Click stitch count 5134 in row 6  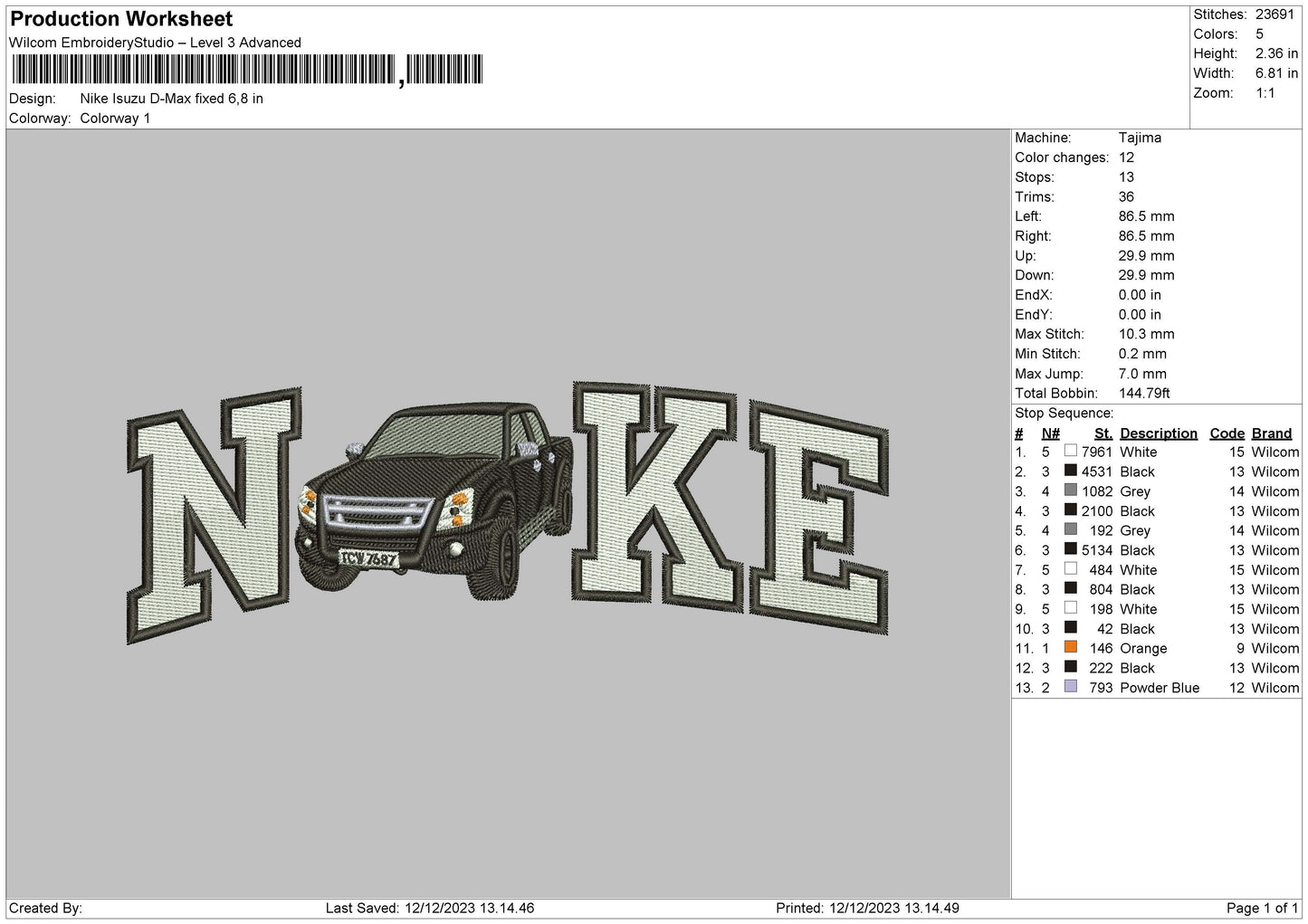pos(1096,550)
